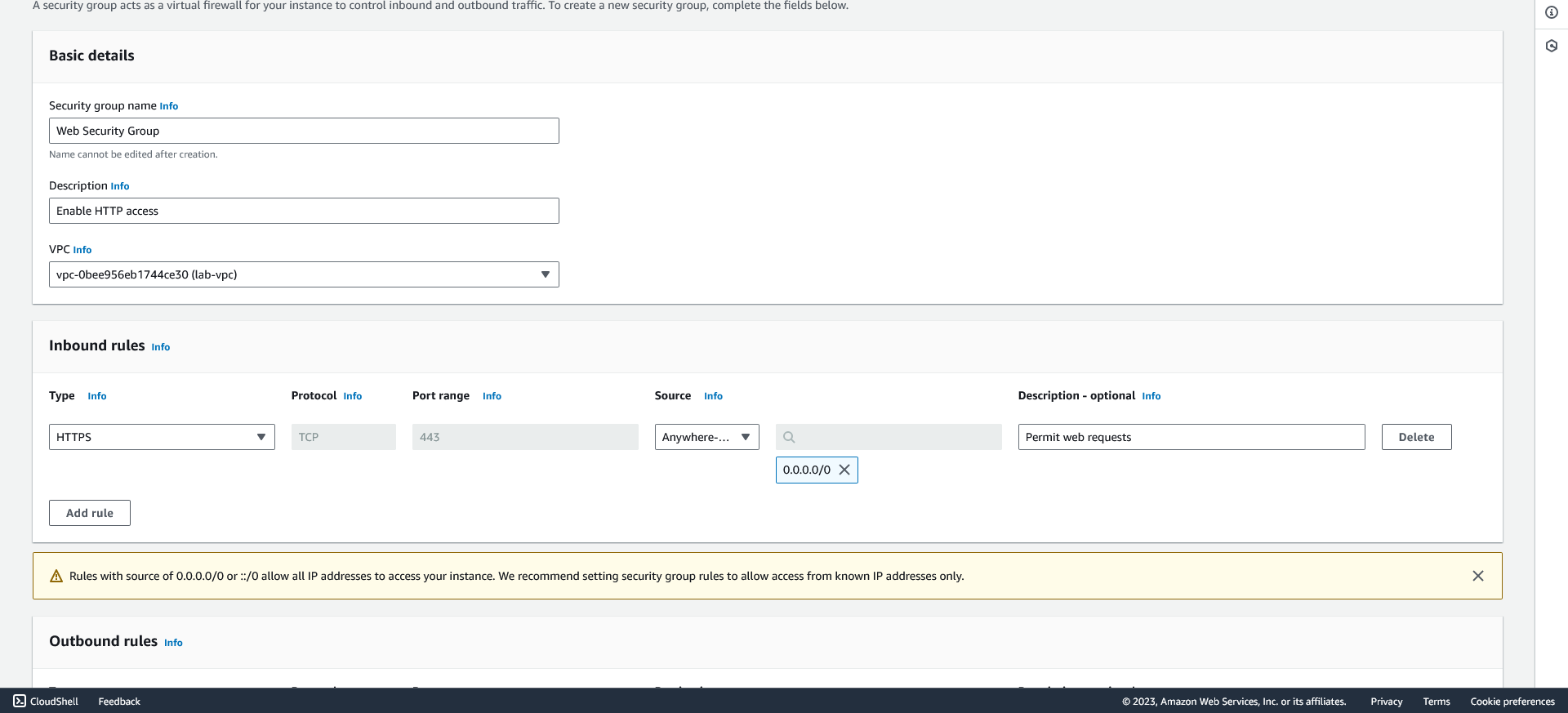Click the Add rule button
Screen dimensions: 1568x713
90,513
